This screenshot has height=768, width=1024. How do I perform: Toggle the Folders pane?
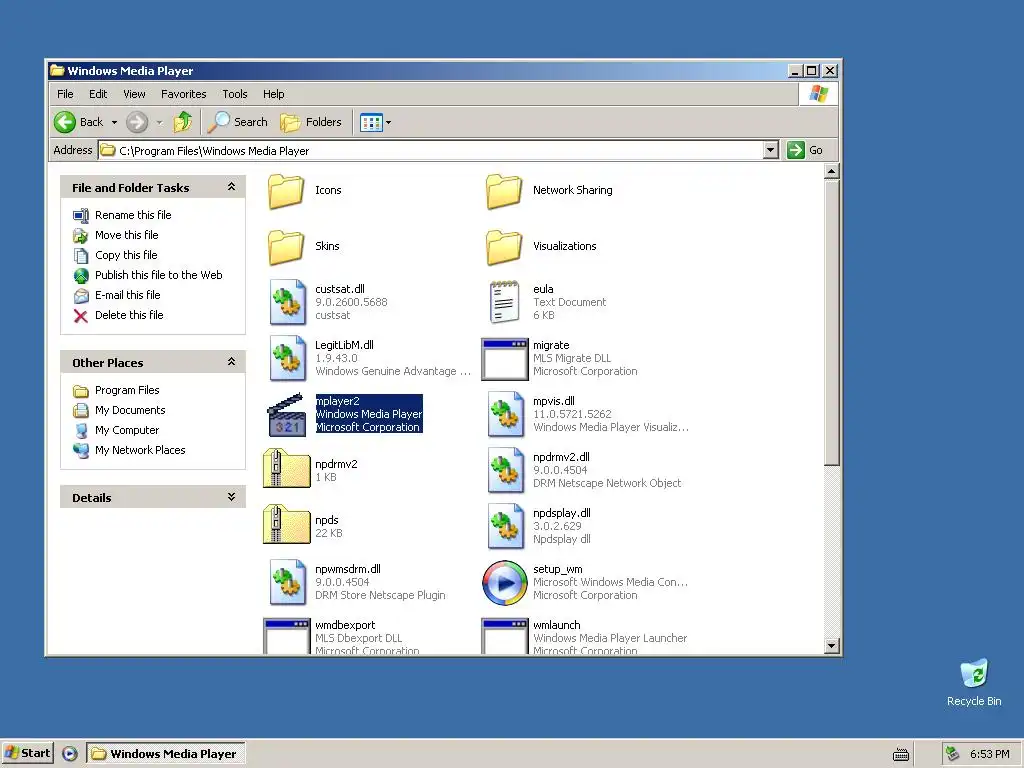311,122
